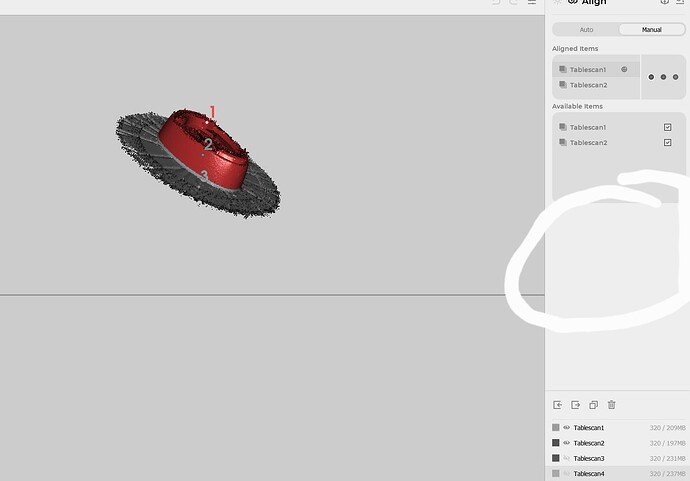Image resolution: width=690 pixels, height=481 pixels.
Task: Select Tablescan2 in Aligned Items
Action: 588,85
